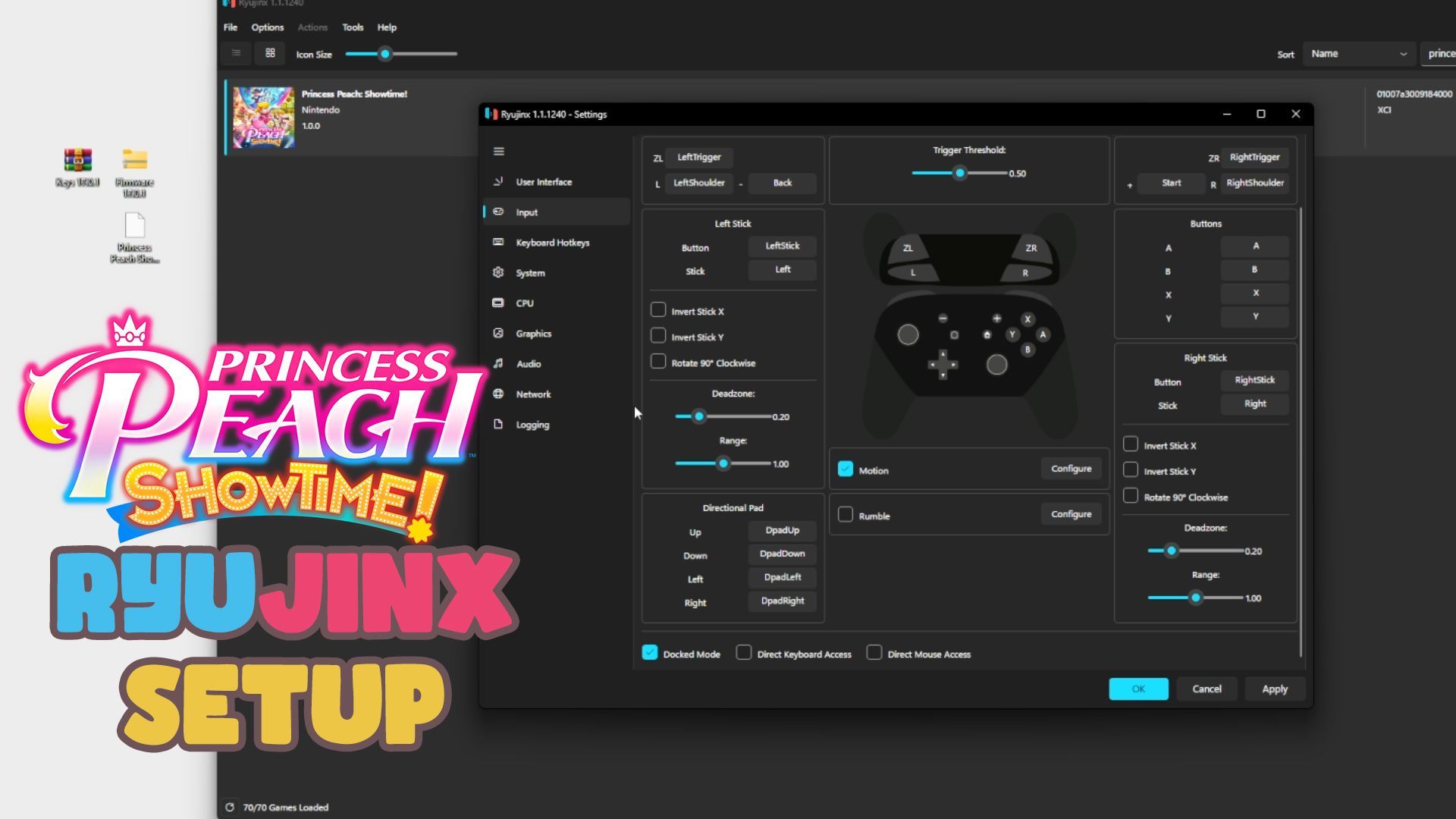This screenshot has height=819, width=1456.
Task: Click the Apply button
Action: tap(1275, 689)
